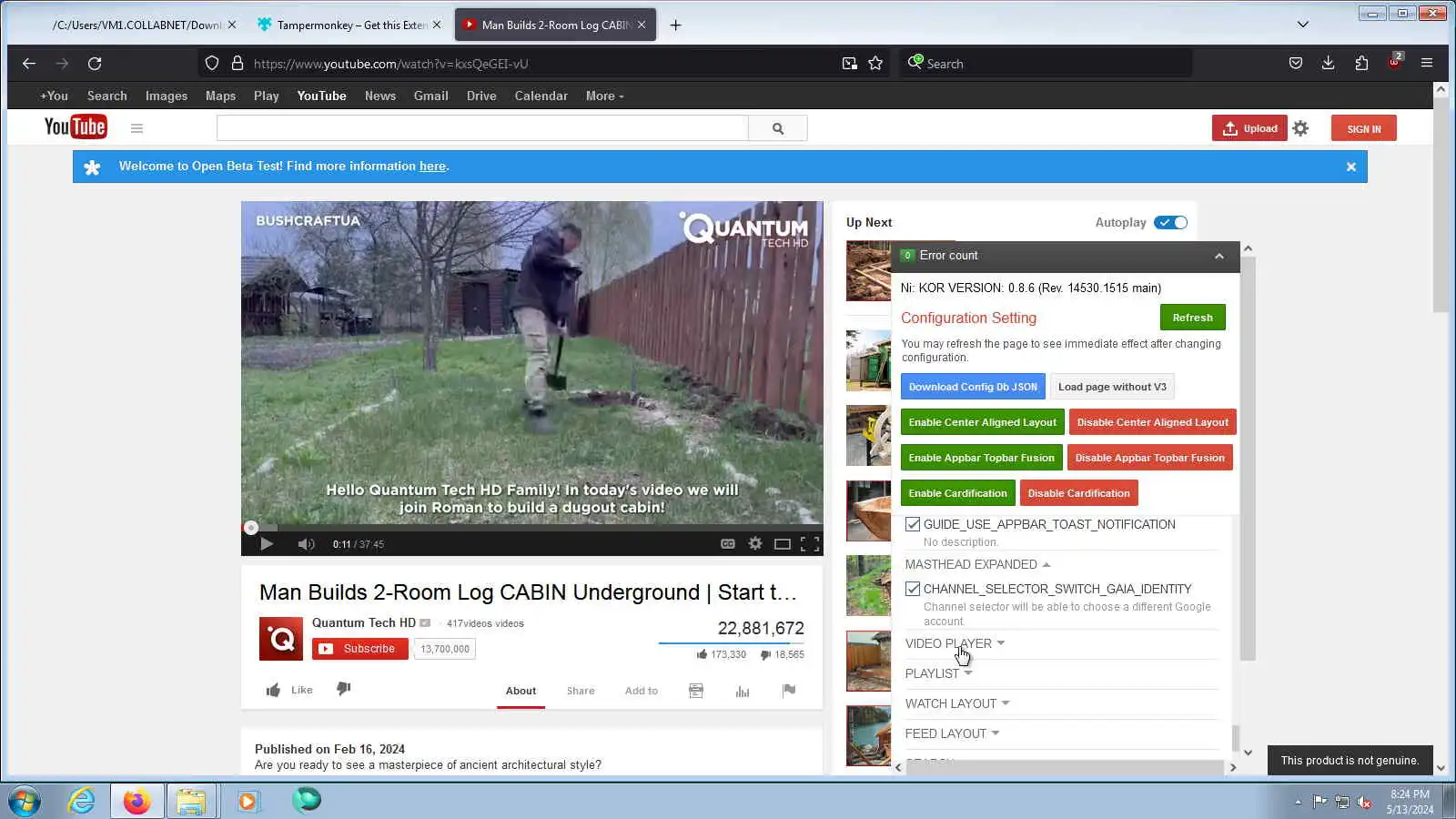Click the green Refresh button
The height and width of the screenshot is (819, 1456).
[1193, 318]
